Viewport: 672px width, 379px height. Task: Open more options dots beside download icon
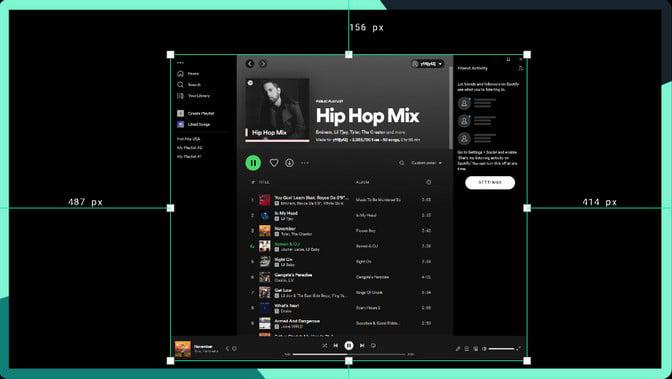[x=305, y=163]
